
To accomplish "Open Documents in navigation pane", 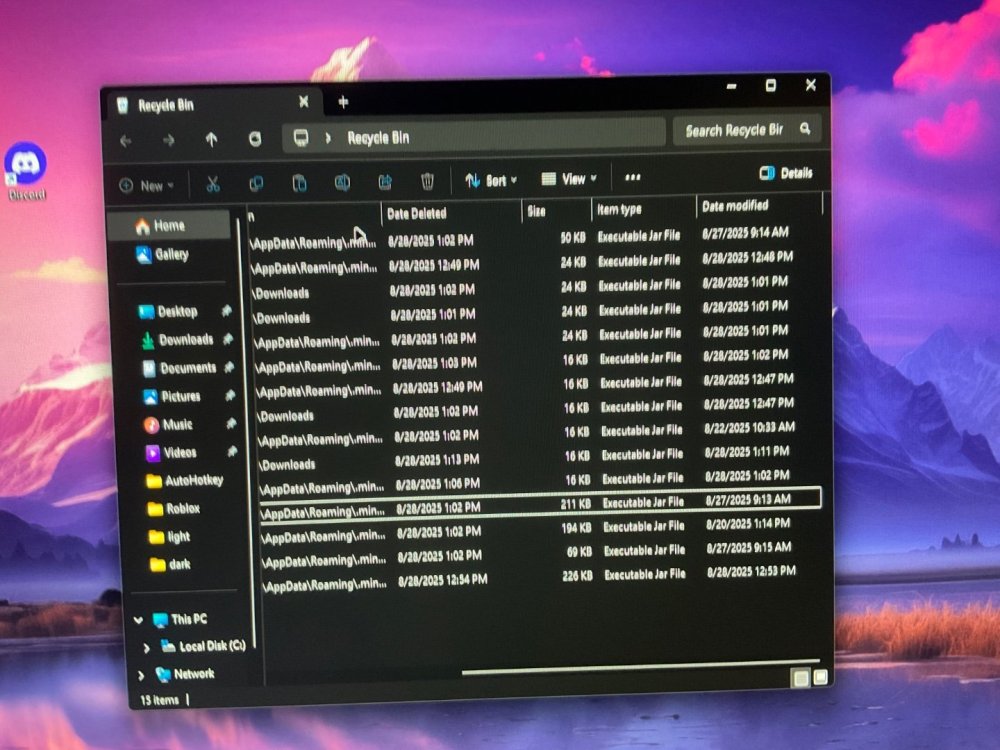I will click(179, 367).
